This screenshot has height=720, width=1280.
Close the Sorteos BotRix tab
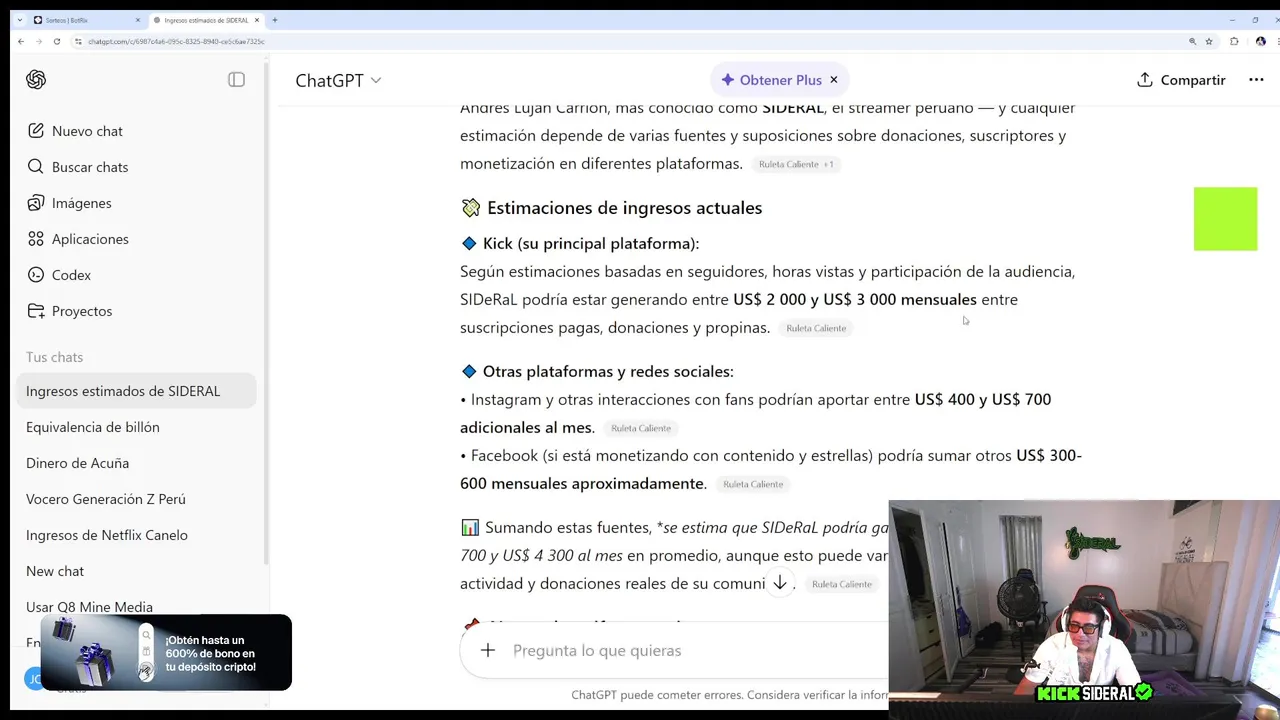tap(138, 20)
